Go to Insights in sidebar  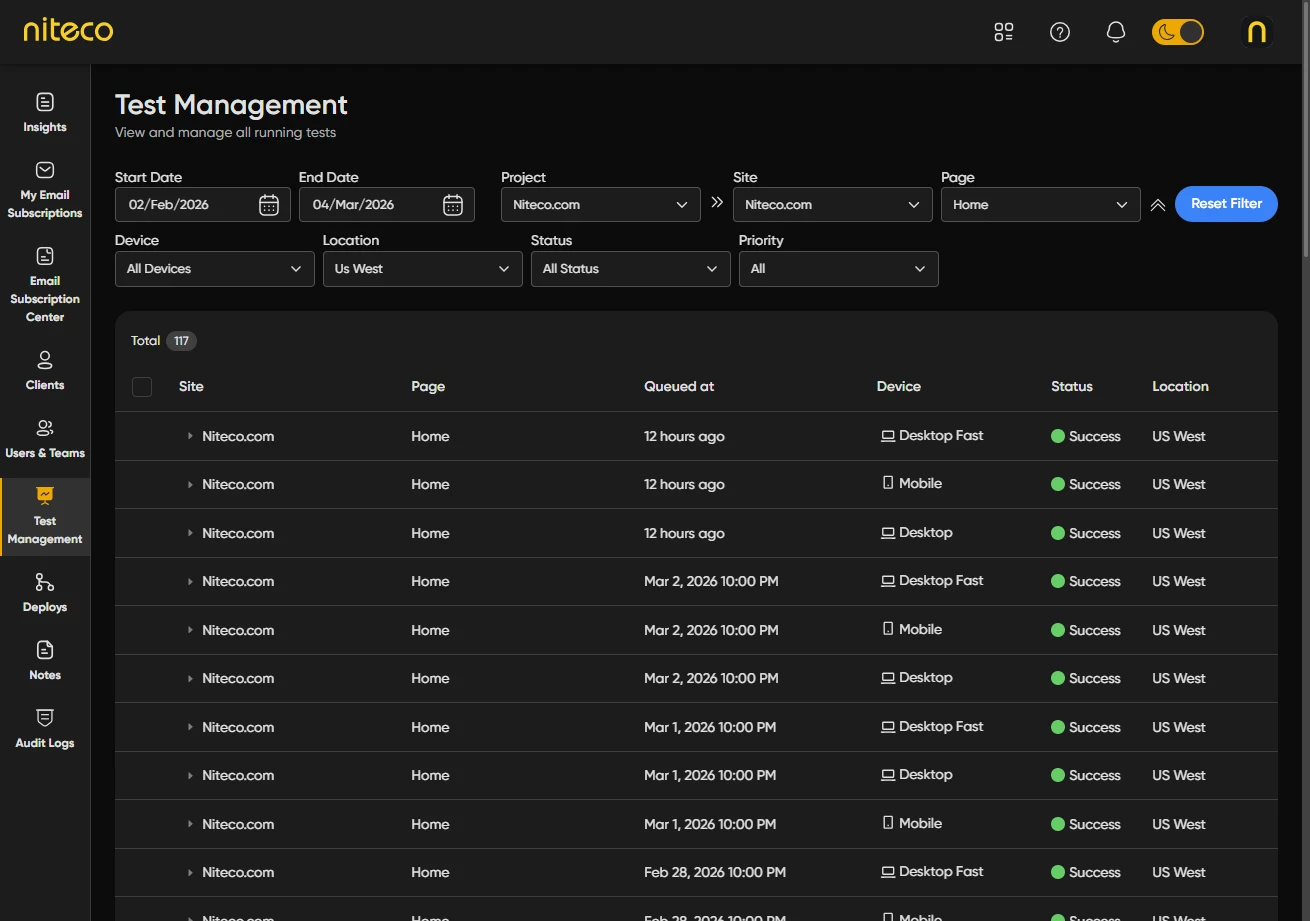(45, 112)
